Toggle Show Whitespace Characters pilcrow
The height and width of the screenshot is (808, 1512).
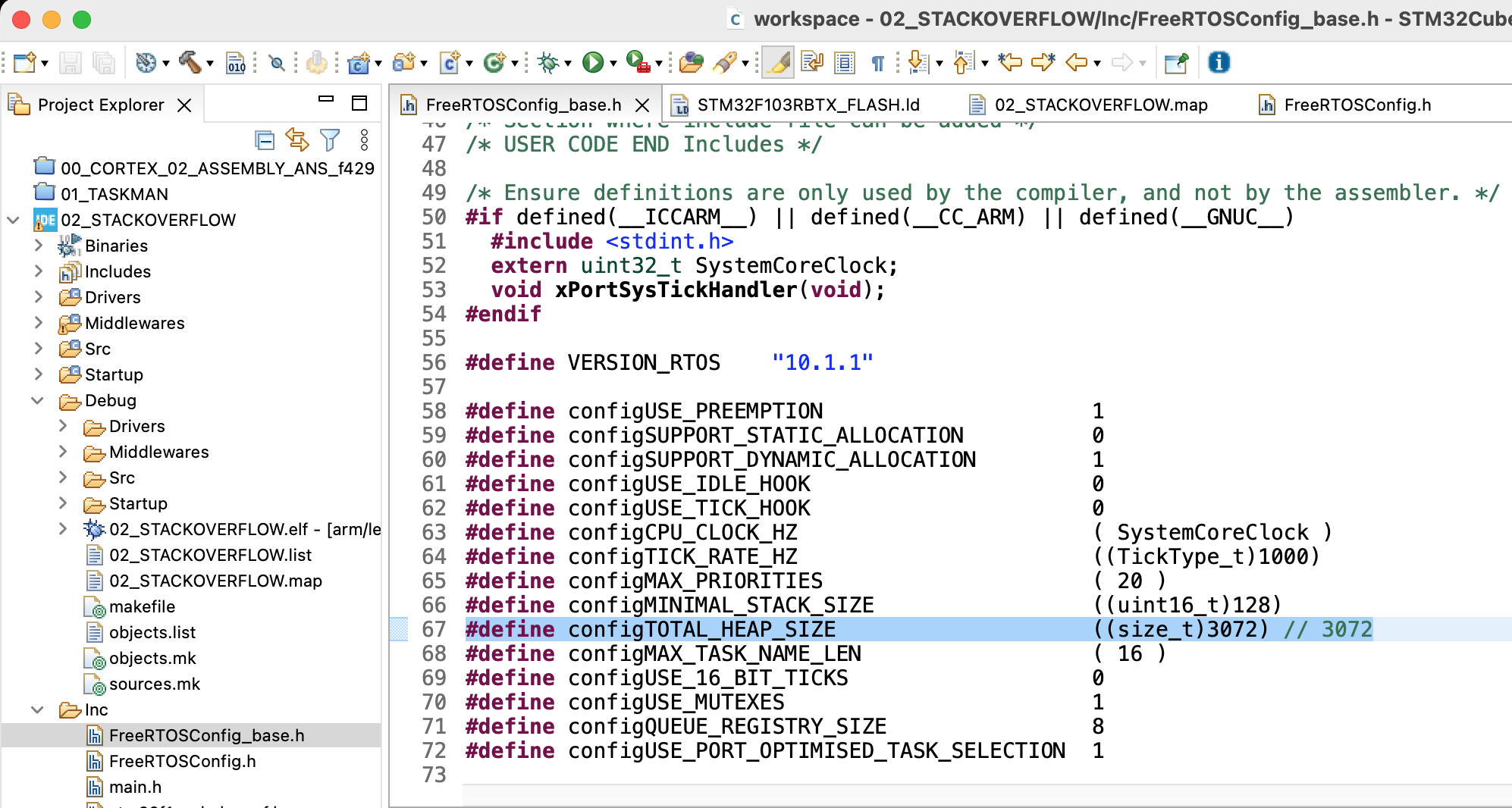coord(878,63)
